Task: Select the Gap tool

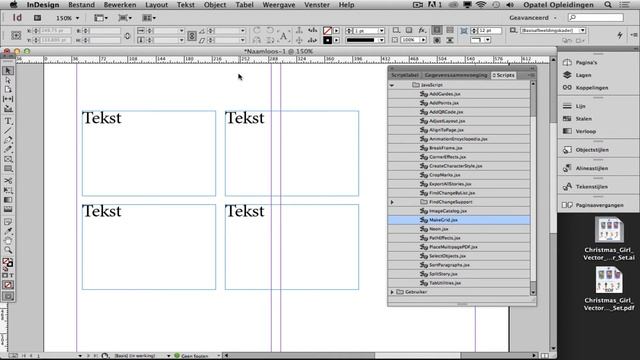Action: coord(8,99)
